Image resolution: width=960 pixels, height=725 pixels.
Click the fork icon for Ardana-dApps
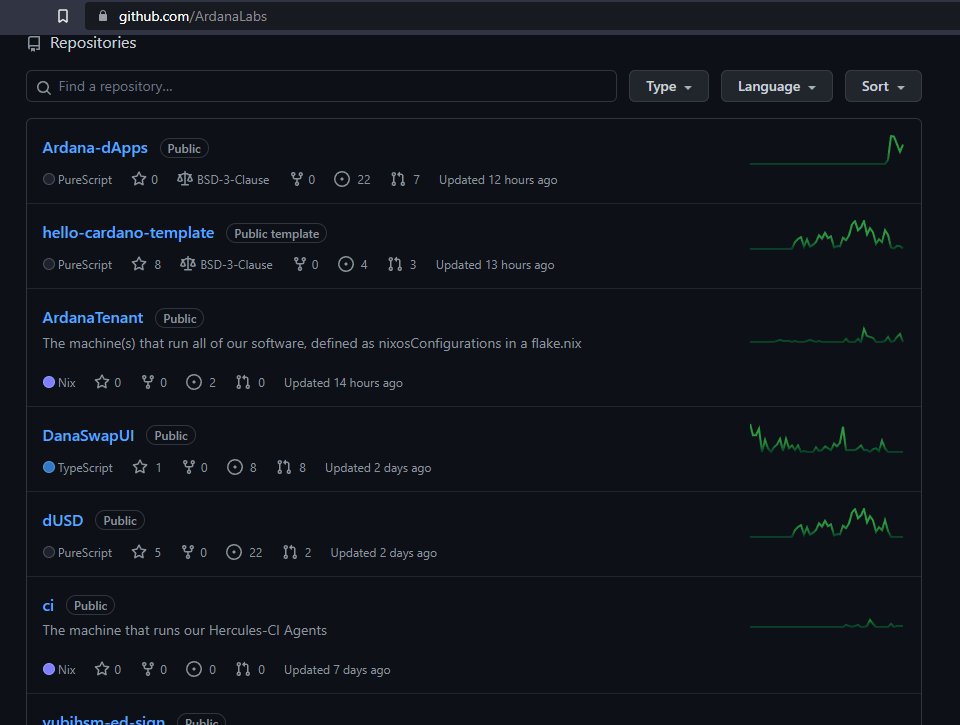(x=297, y=179)
